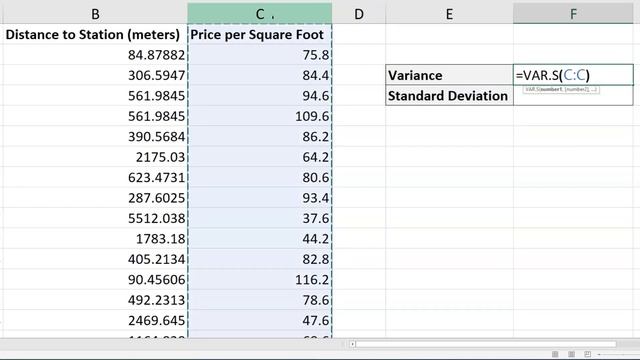Select column C header

coord(260,14)
